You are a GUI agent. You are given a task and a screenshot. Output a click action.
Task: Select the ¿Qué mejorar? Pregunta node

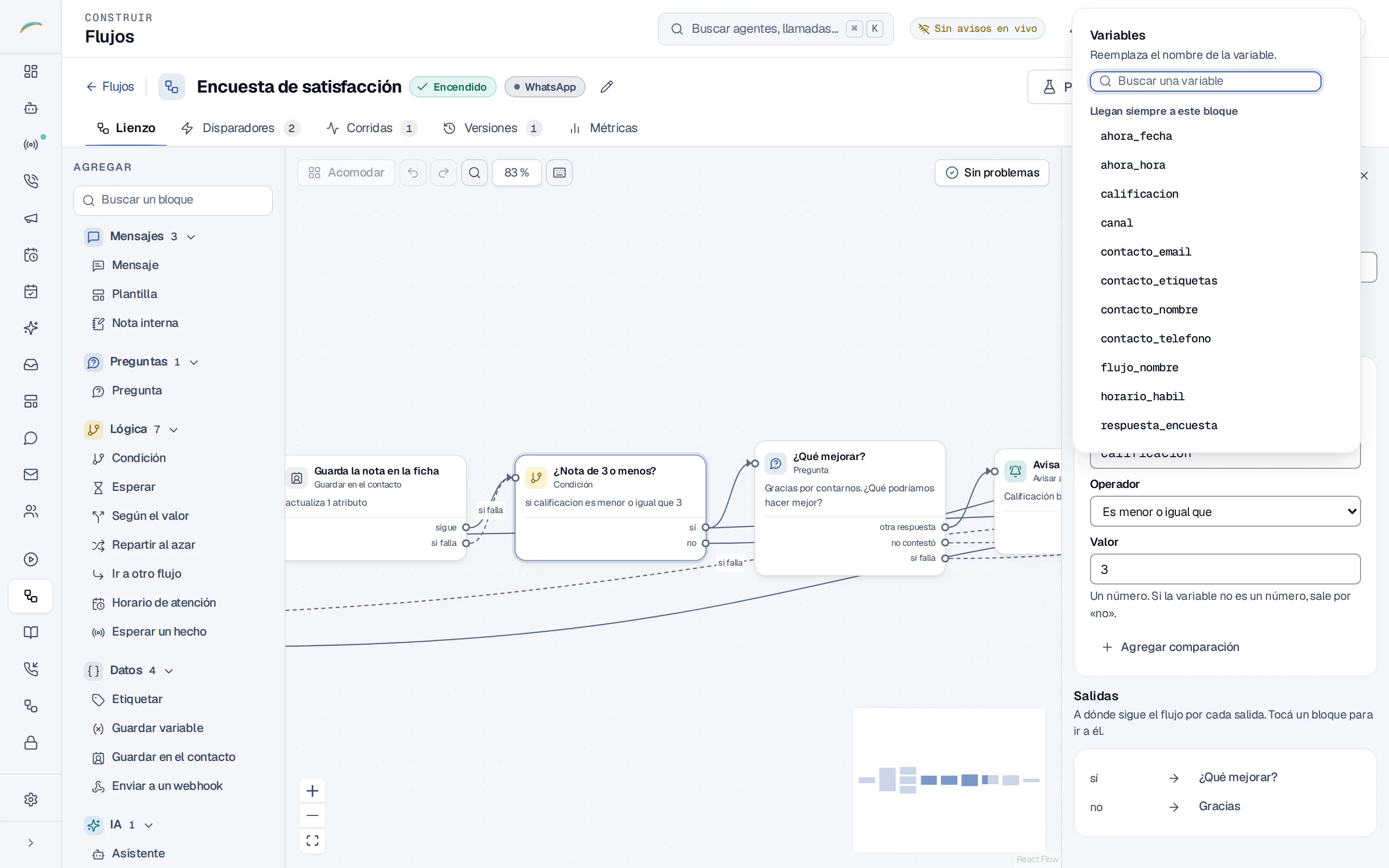click(849, 508)
